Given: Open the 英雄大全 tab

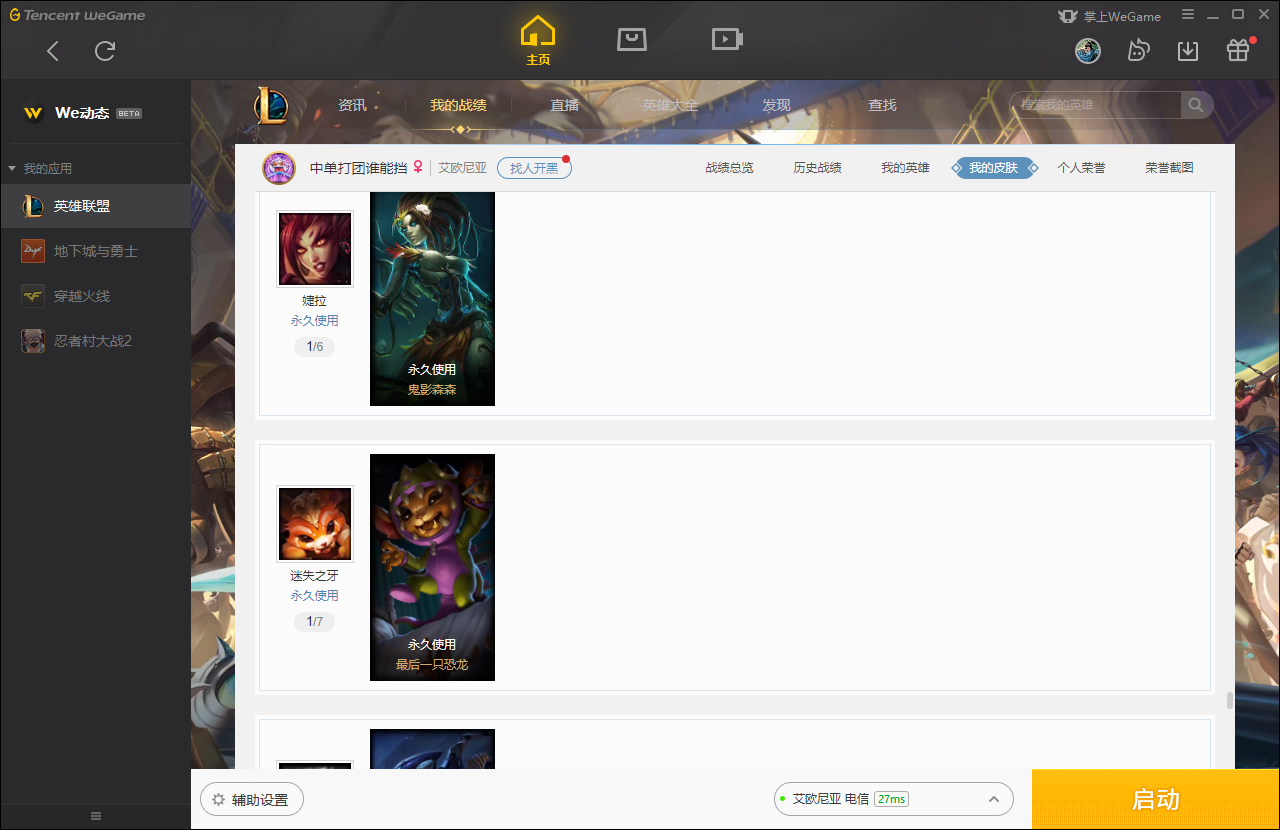Looking at the screenshot, I should click(670, 105).
